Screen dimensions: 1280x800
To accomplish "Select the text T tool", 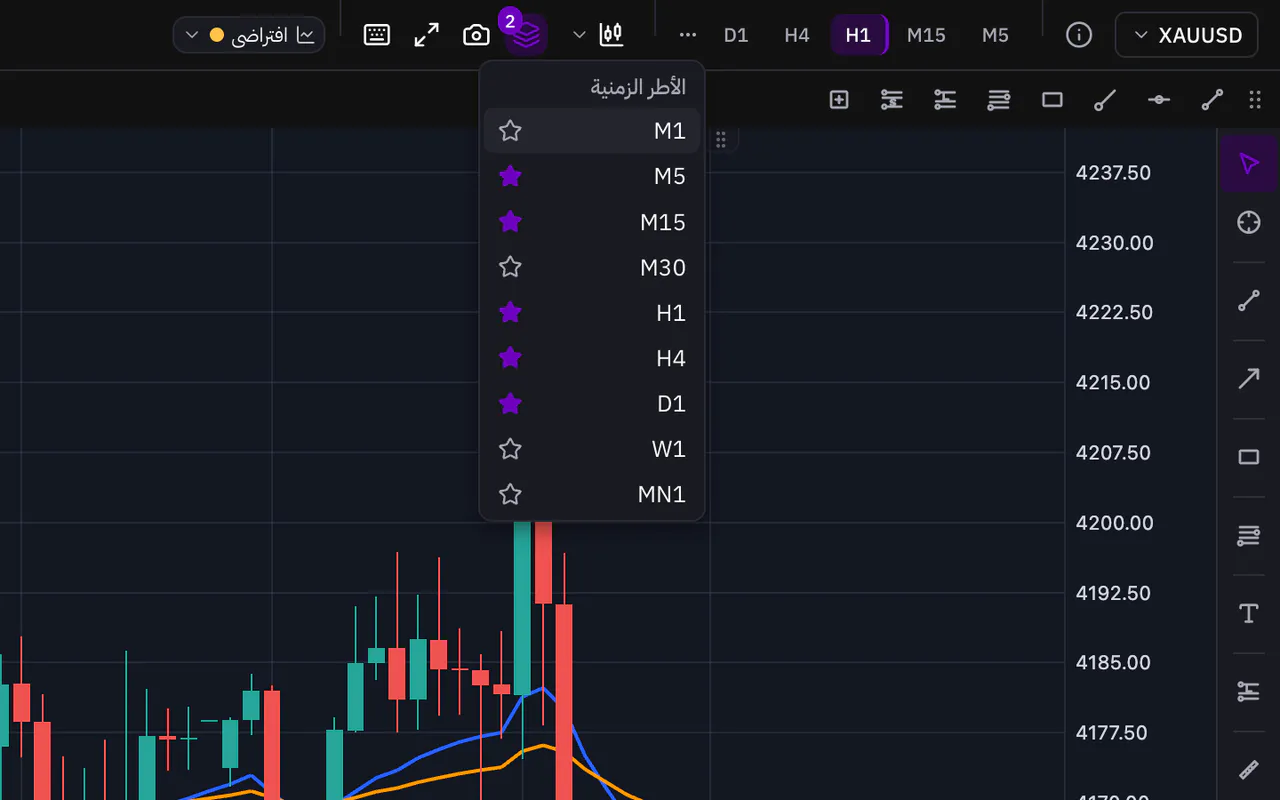I will (1248, 613).
